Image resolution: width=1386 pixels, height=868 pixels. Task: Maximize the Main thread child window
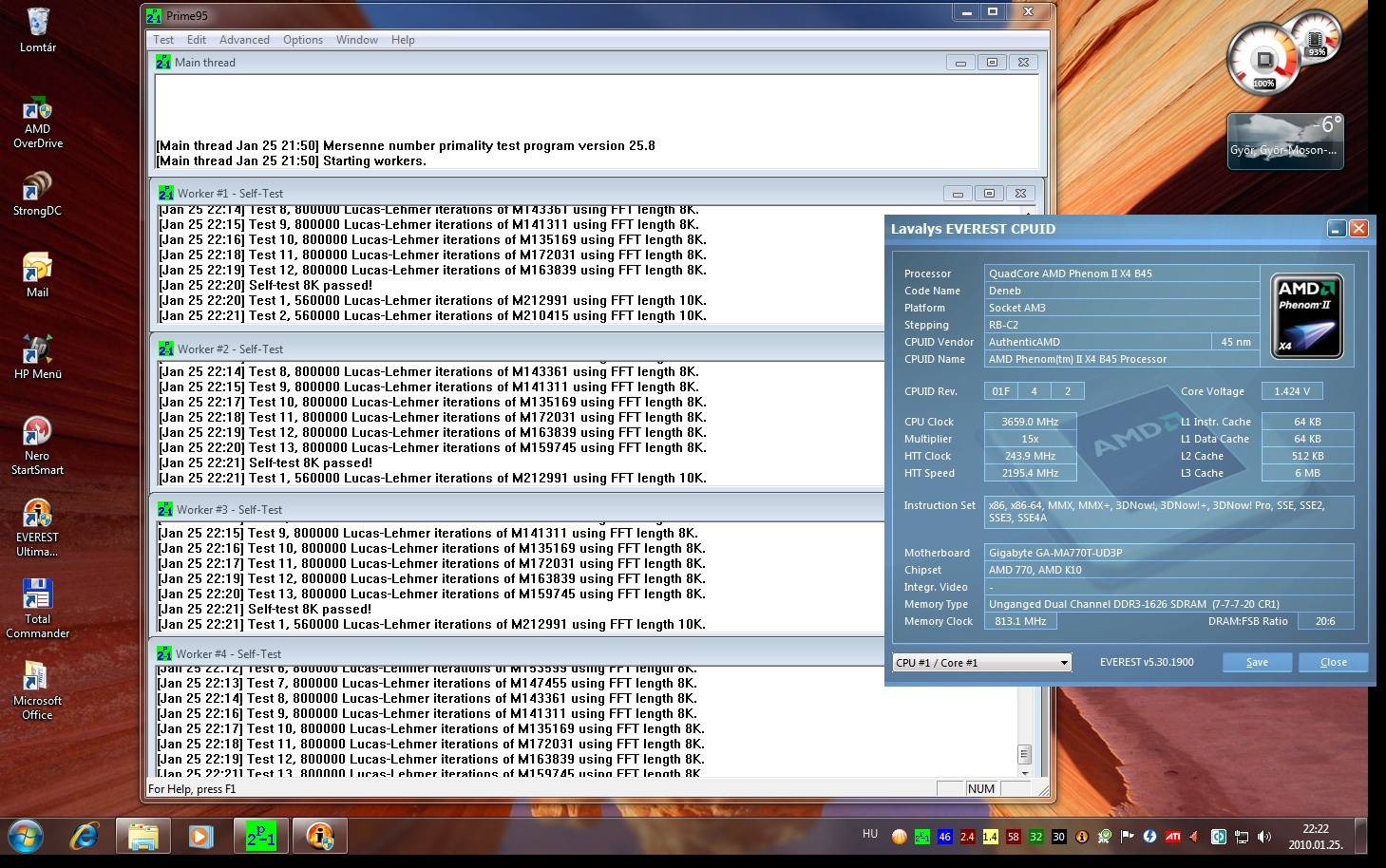click(x=992, y=63)
